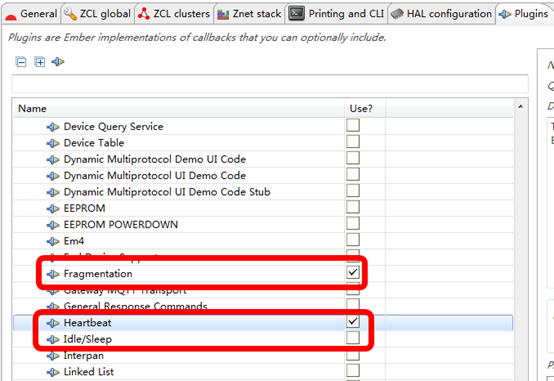Select the Device Table row label

[x=94, y=143]
